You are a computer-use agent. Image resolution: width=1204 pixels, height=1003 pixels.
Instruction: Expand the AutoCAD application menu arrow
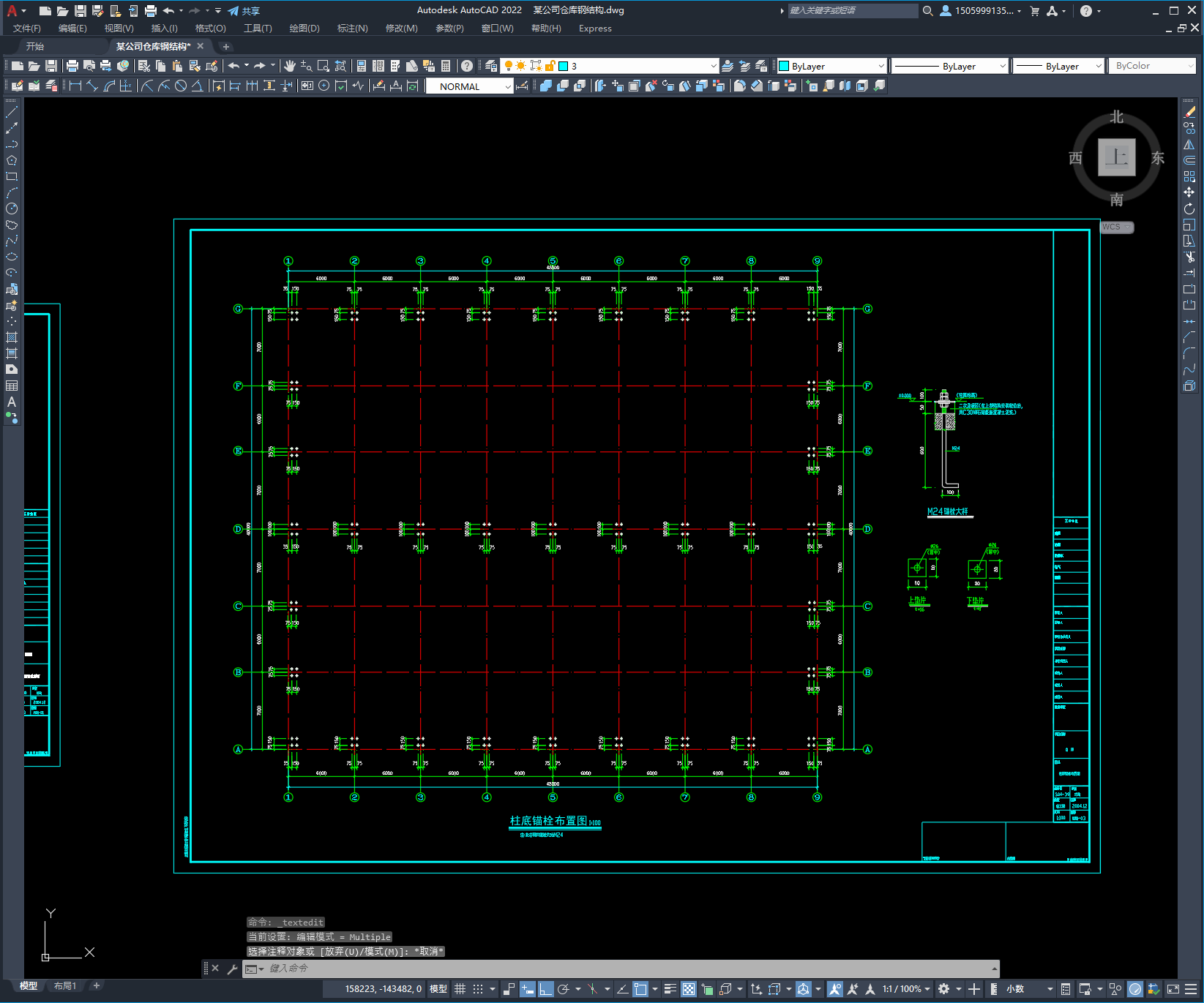24,11
